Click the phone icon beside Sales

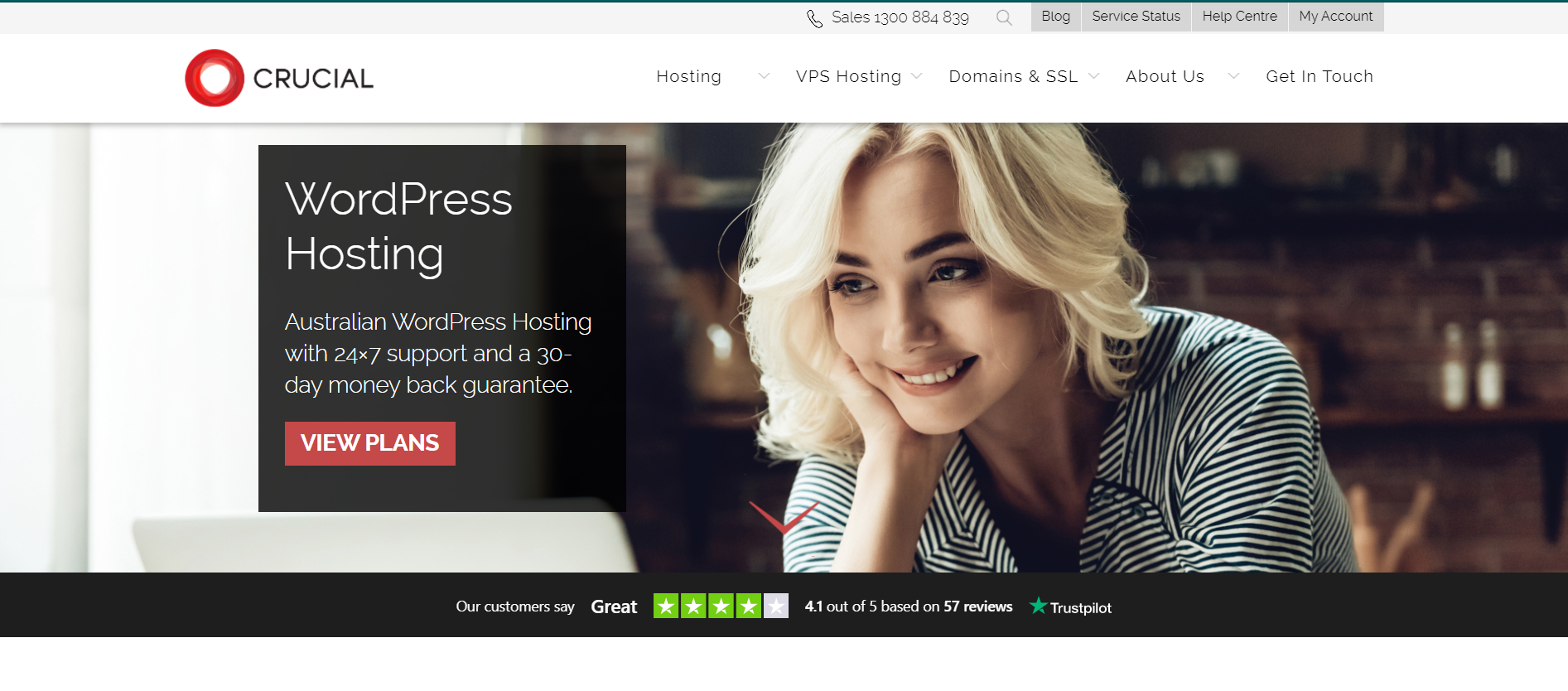point(814,18)
